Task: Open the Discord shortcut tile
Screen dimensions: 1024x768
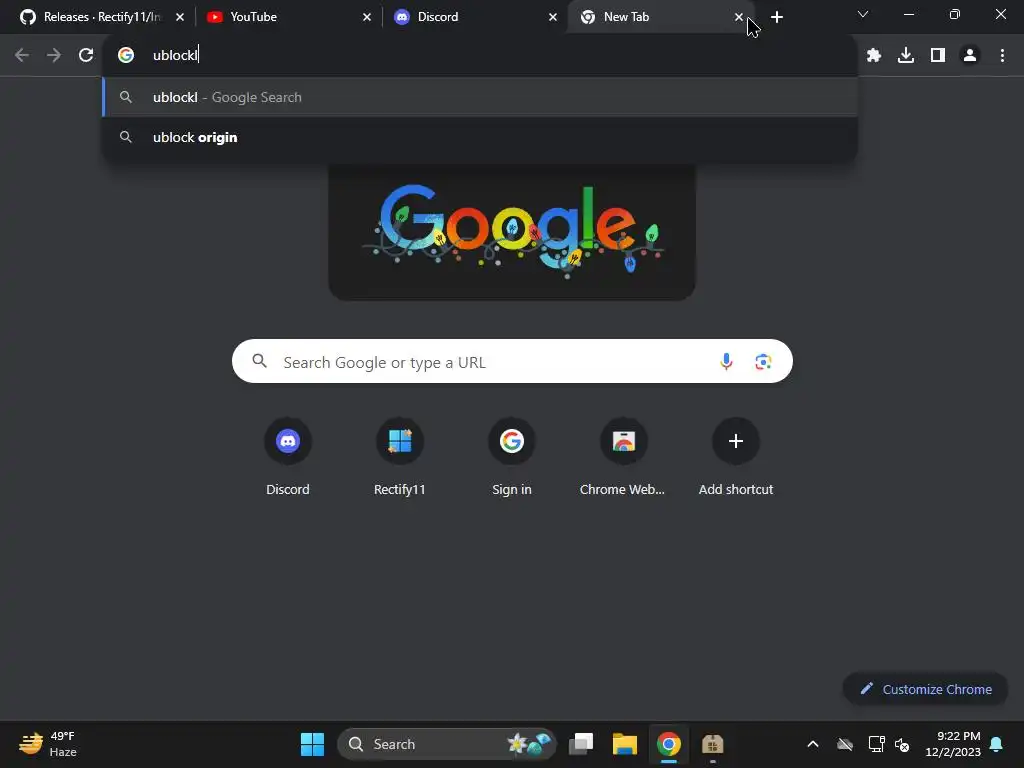Action: 288,457
